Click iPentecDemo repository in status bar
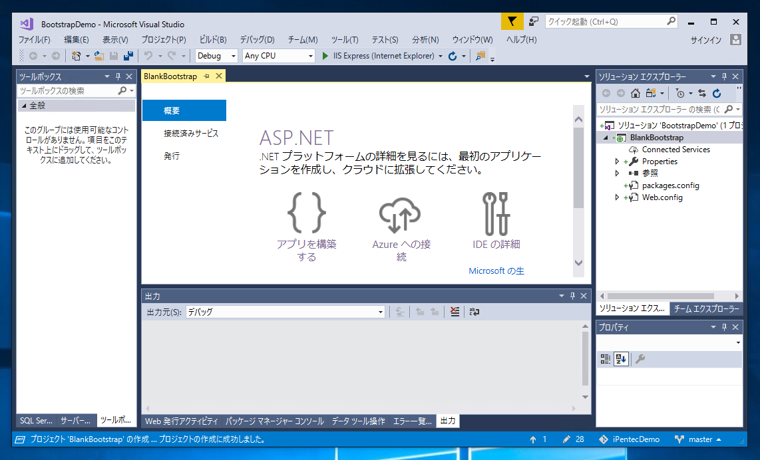The width and height of the screenshot is (760, 460). (x=630, y=440)
